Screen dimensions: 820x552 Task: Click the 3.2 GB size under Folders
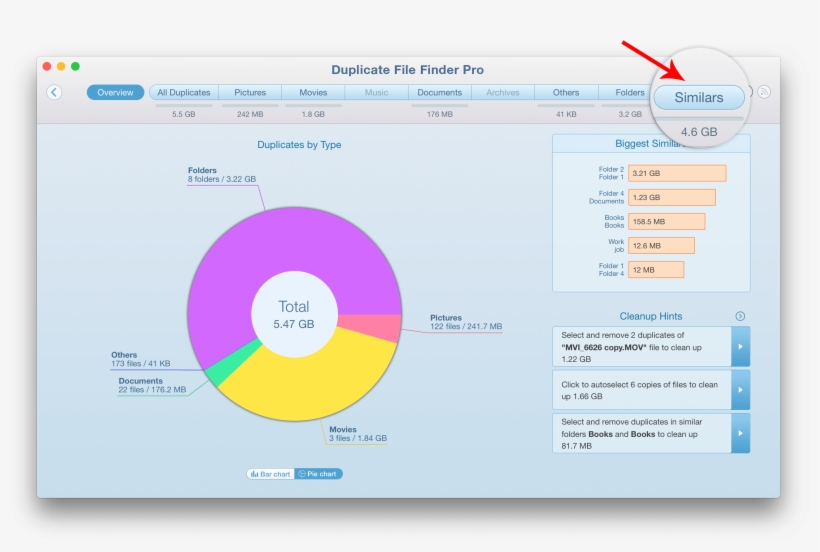630,114
